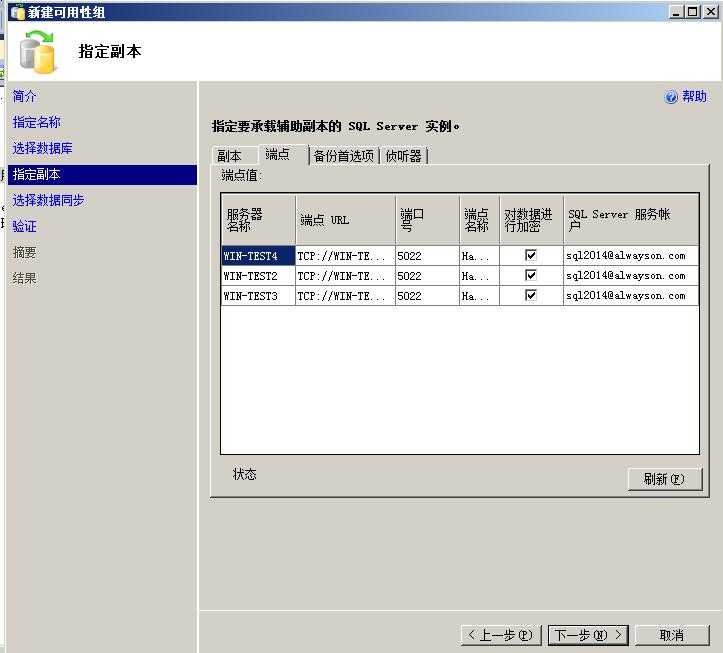This screenshot has width=723, height=653.
Task: Go to 简介 wizard page
Action: click(24, 96)
